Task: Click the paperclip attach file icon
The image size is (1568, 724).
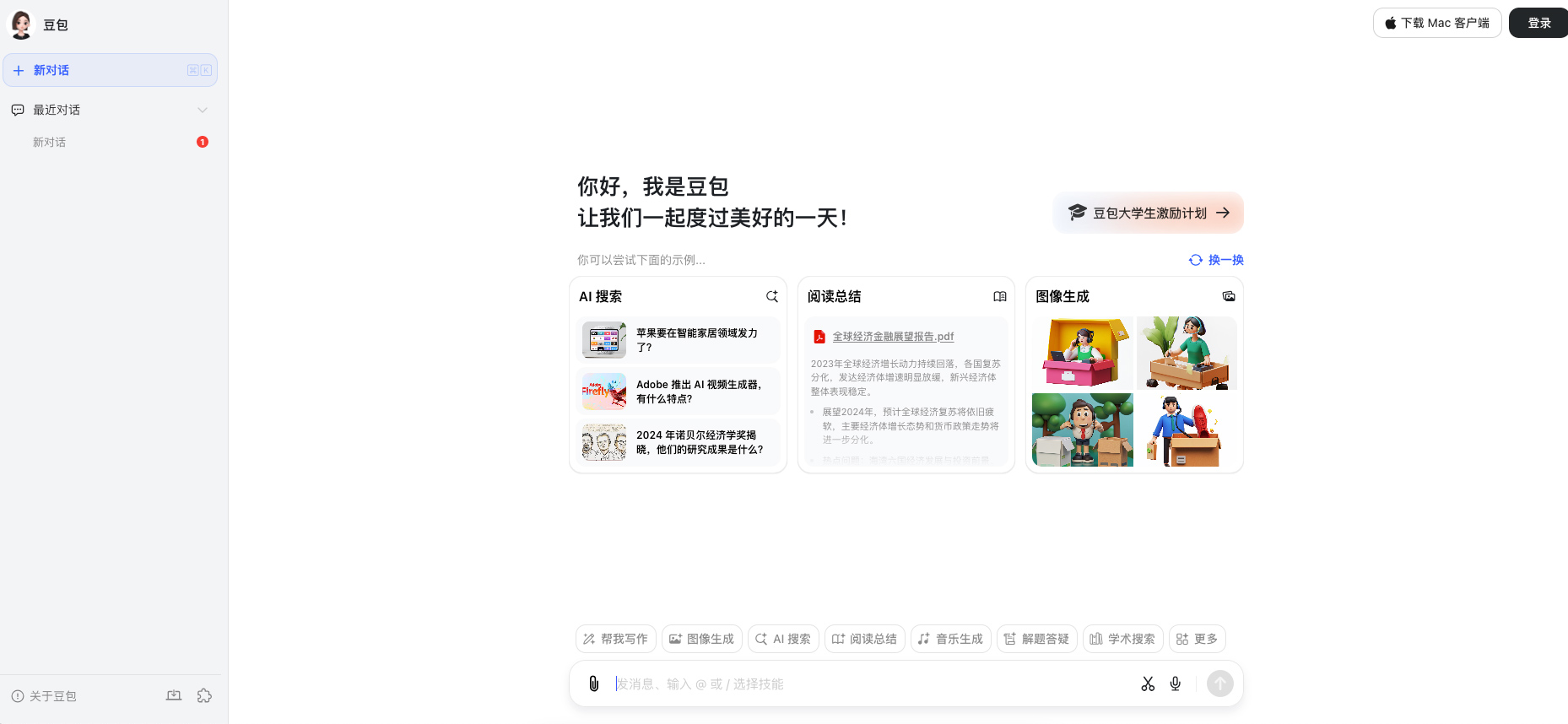Action: [594, 683]
